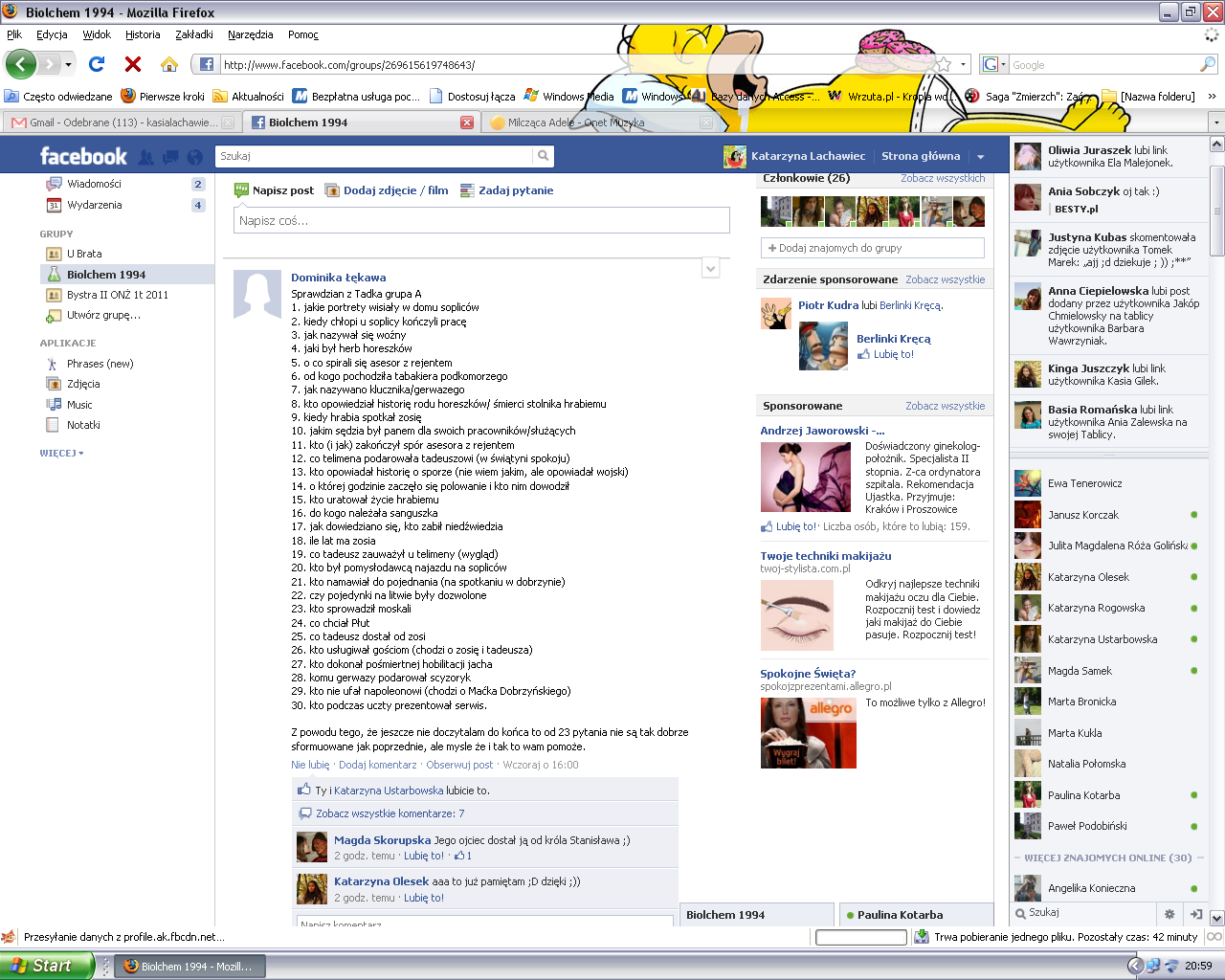Expand post options arrow on Dominika's post
Screen dimensions: 1225x980
point(710,269)
